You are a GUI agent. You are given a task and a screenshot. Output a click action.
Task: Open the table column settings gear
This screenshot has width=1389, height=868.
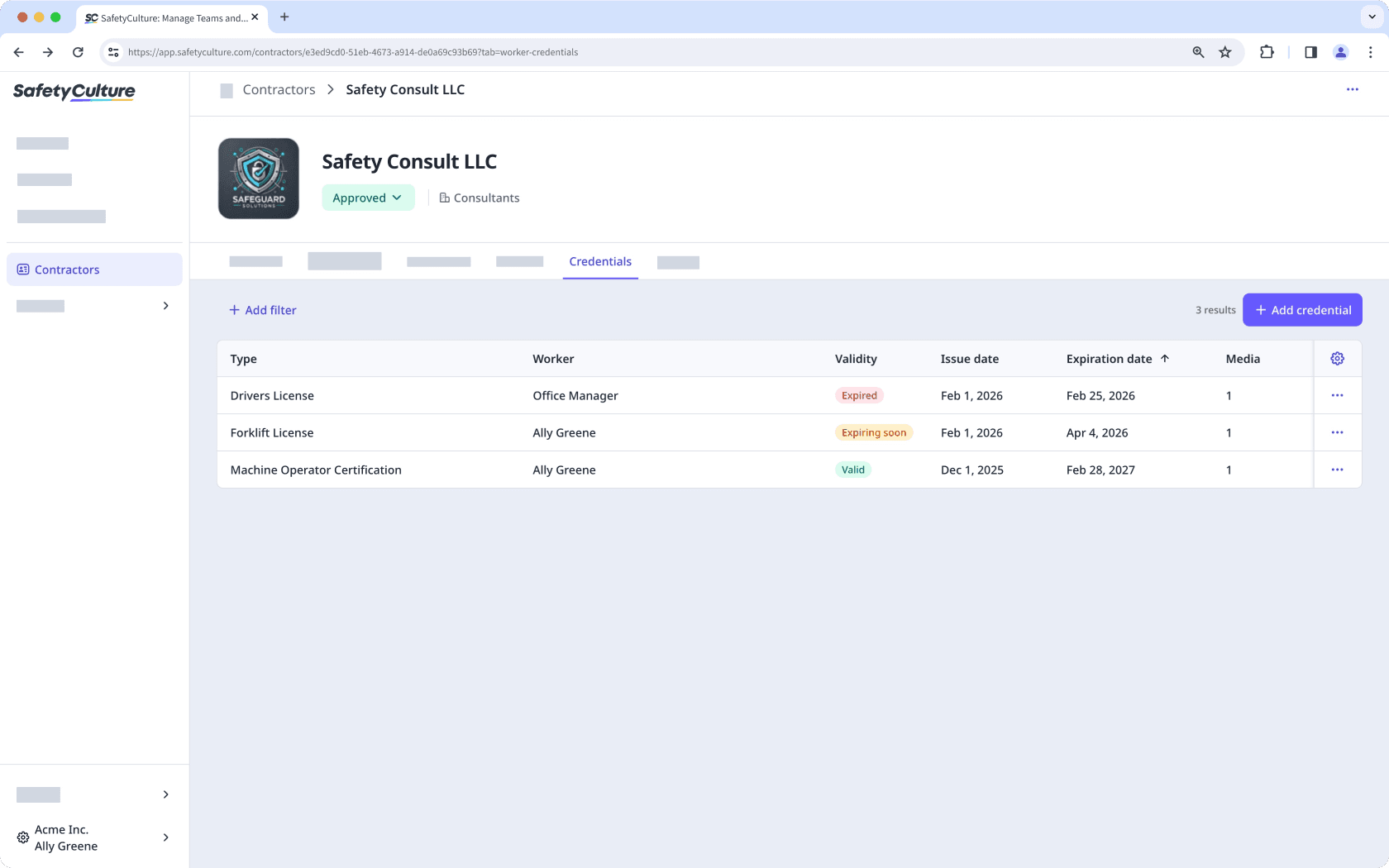tap(1337, 359)
